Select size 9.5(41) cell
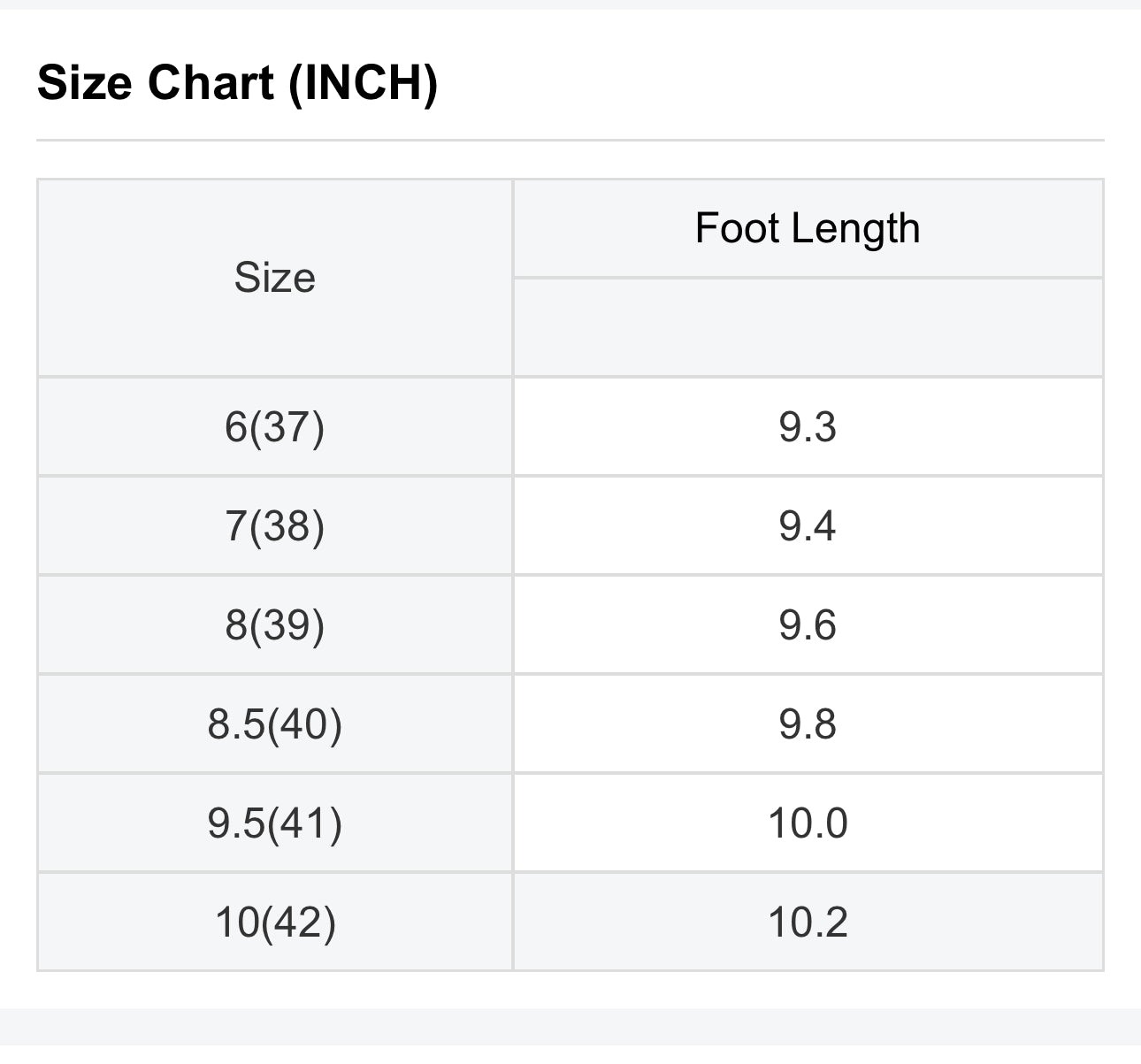The image size is (1141, 1064). (x=275, y=823)
